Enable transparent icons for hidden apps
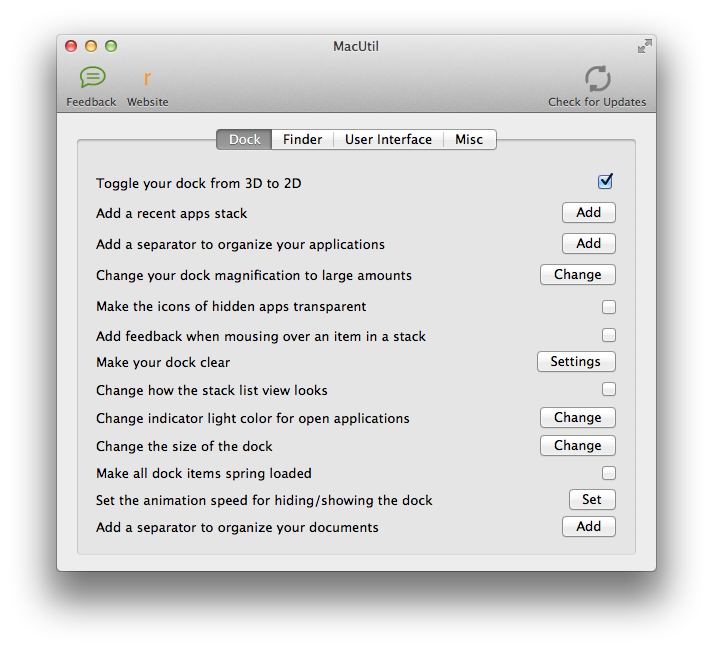Viewport: 713px width, 650px height. (608, 307)
